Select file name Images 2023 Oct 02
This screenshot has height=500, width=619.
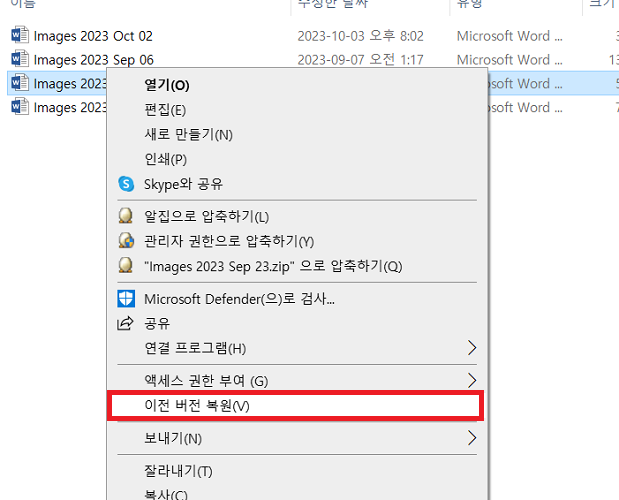point(93,36)
